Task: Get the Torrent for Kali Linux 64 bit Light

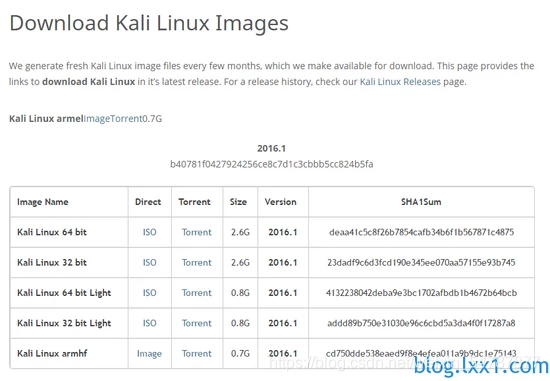Action: click(197, 293)
